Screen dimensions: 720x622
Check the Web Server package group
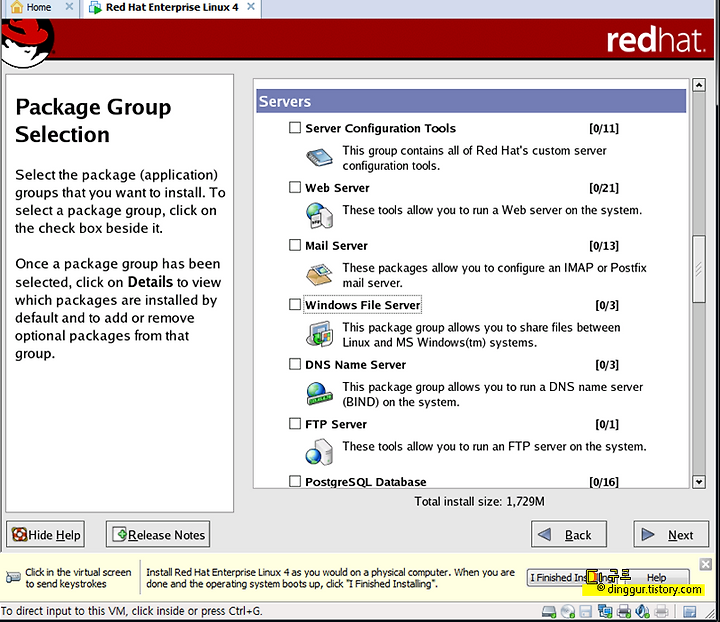295,187
